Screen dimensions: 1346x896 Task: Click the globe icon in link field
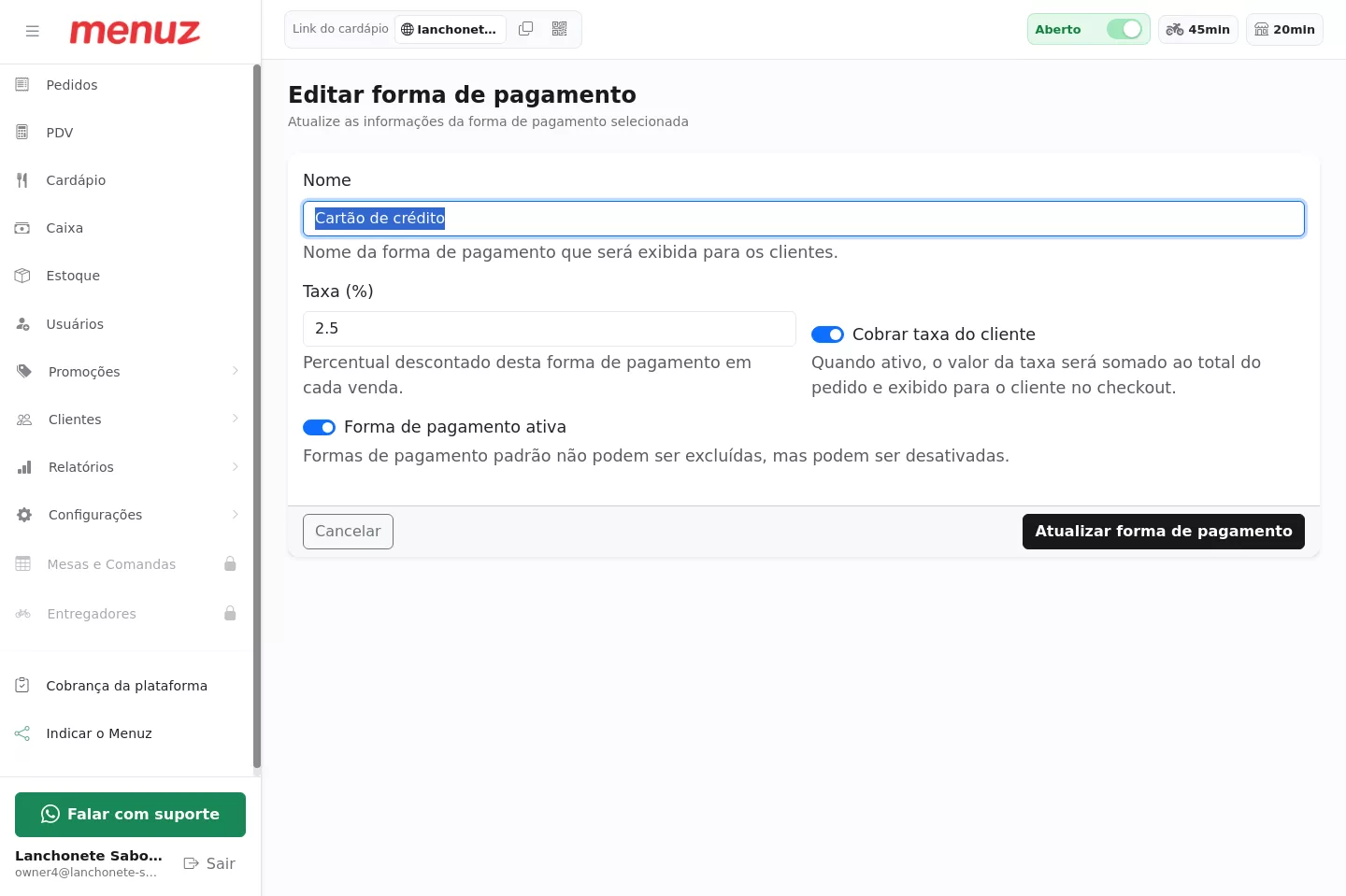tap(408, 30)
